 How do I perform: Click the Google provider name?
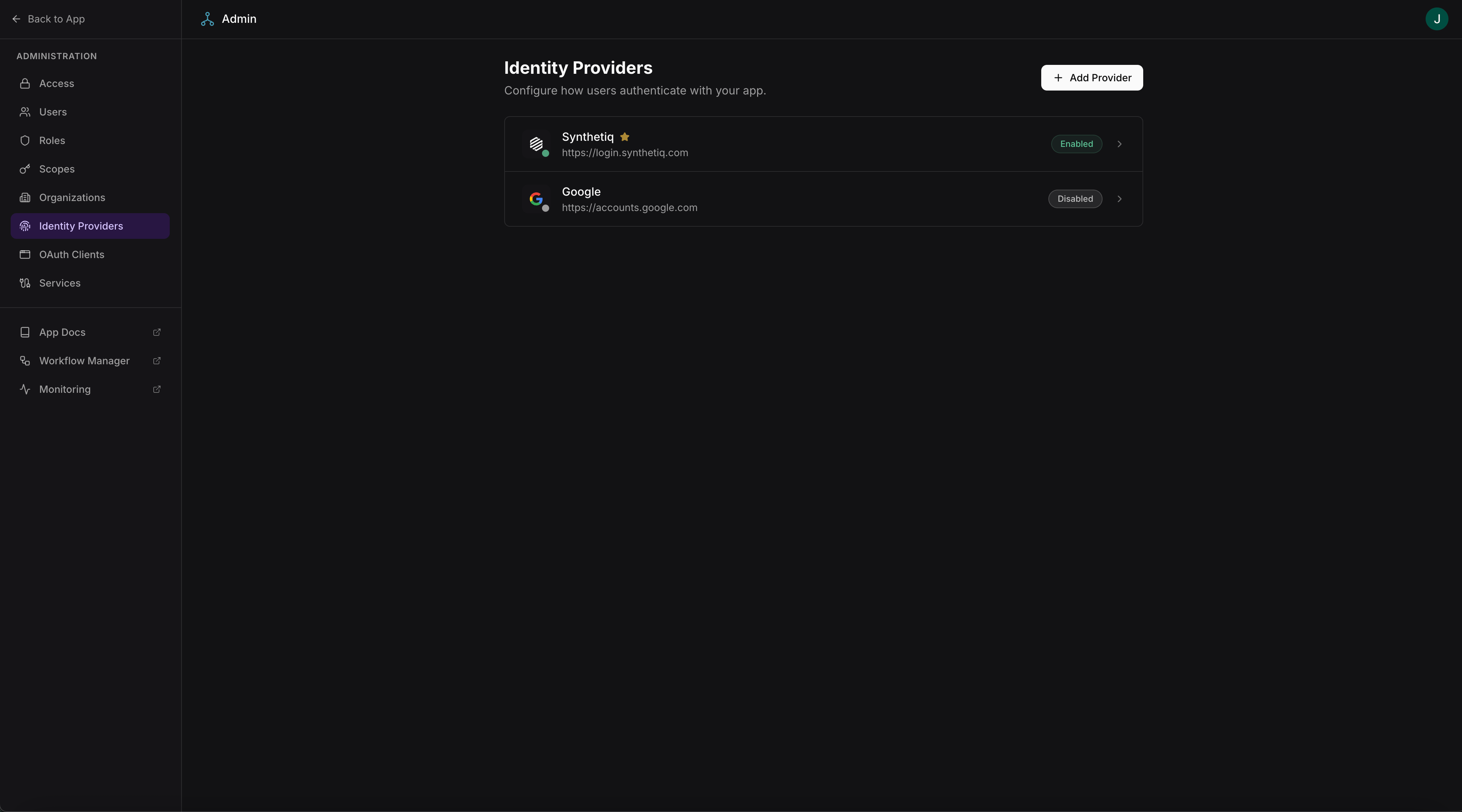click(581, 192)
